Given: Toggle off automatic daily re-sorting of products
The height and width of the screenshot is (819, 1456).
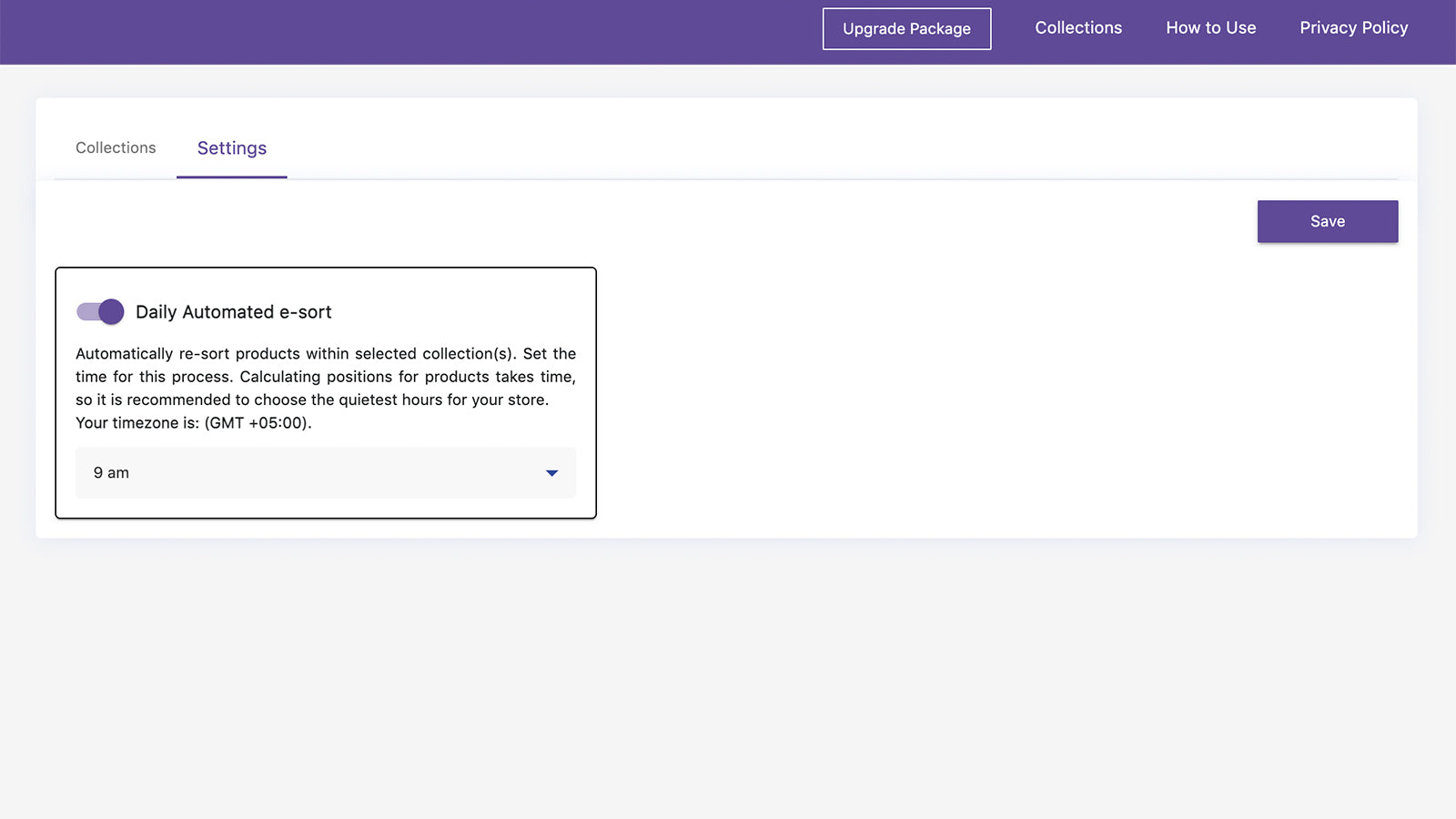Looking at the screenshot, I should (x=99, y=311).
